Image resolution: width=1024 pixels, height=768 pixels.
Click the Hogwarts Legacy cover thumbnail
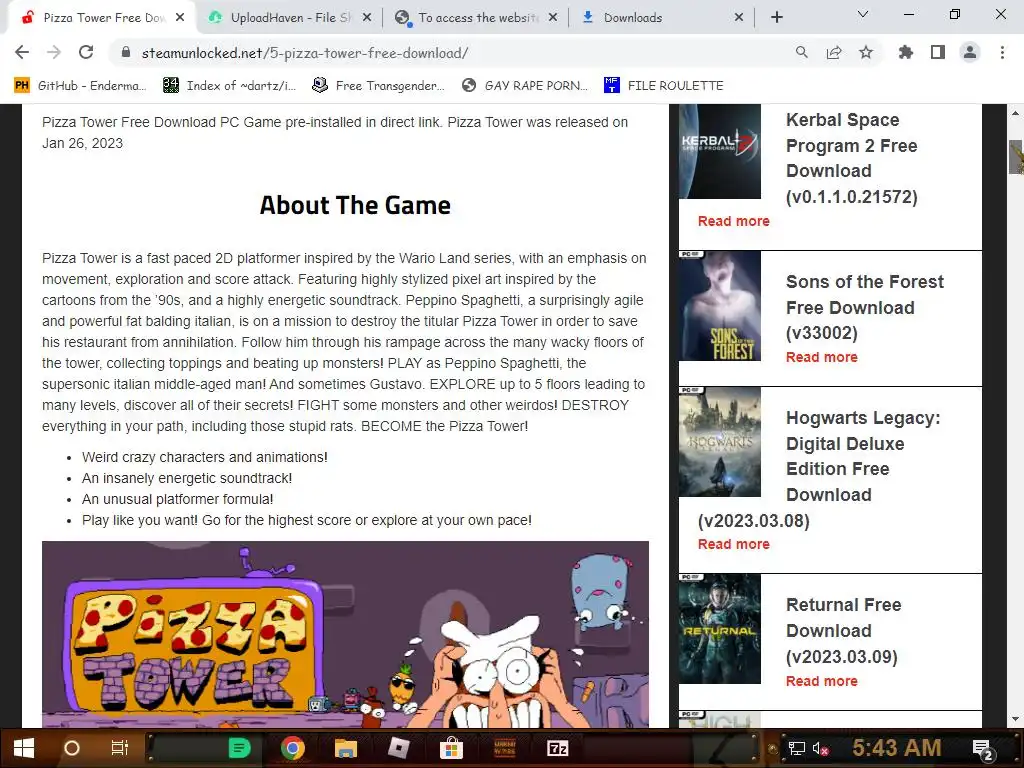click(720, 441)
